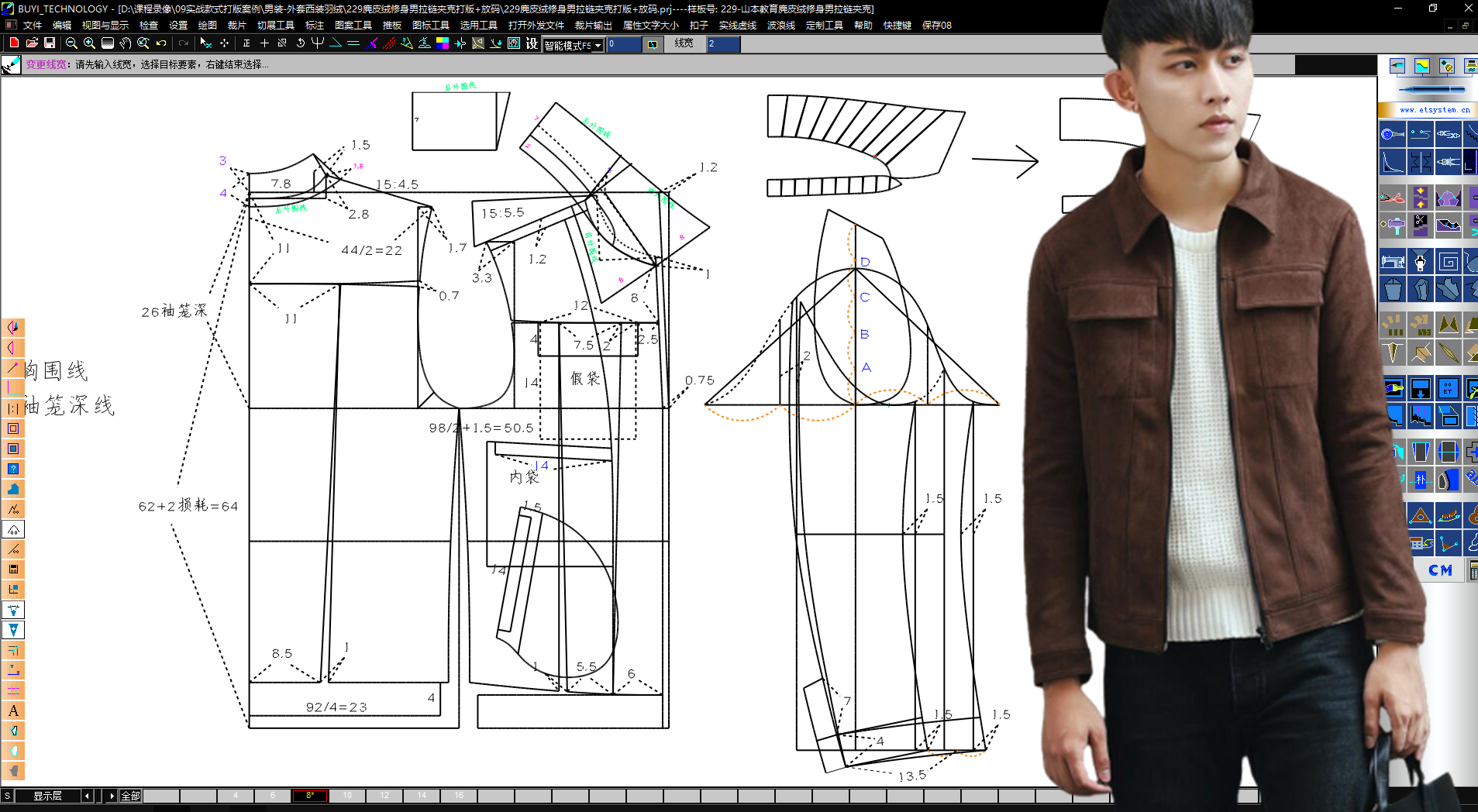Select the four-way move tool
1478x812 pixels.
(224, 43)
